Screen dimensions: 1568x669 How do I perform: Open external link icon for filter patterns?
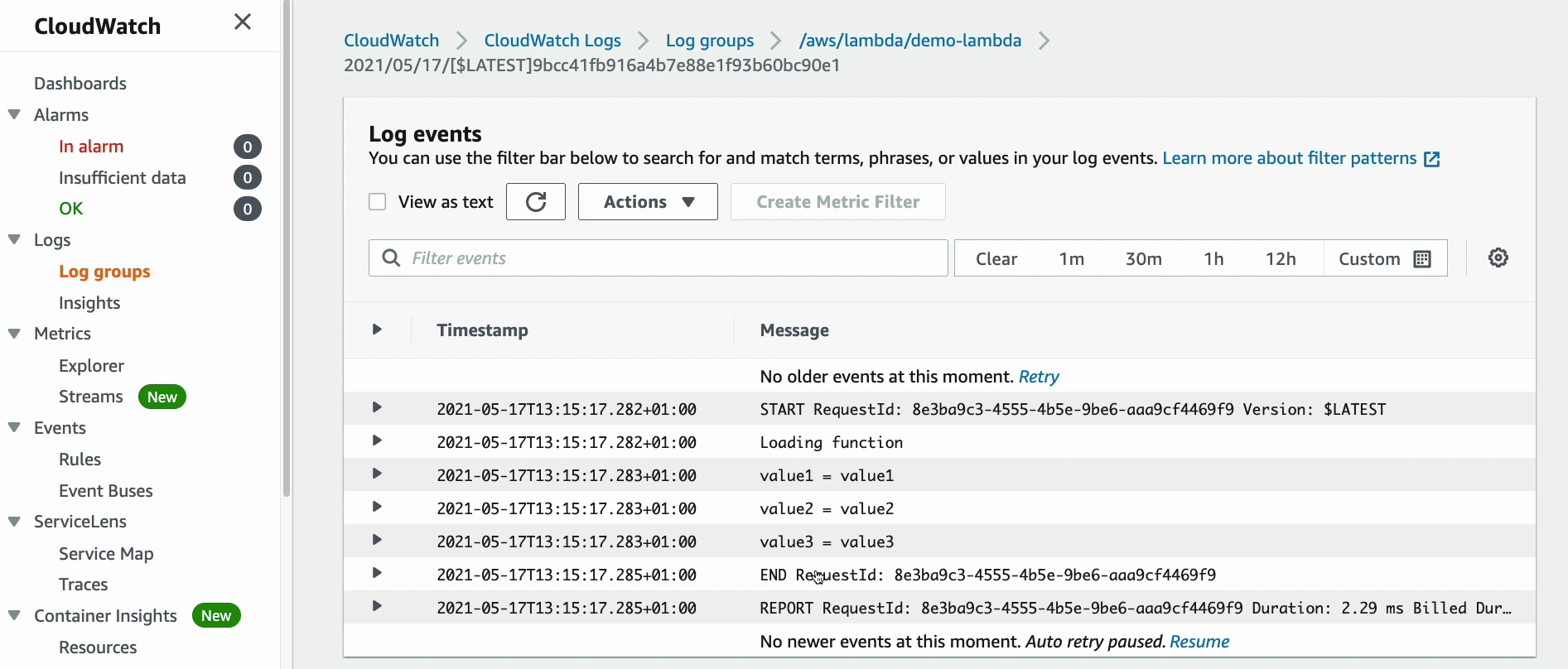point(1432,159)
